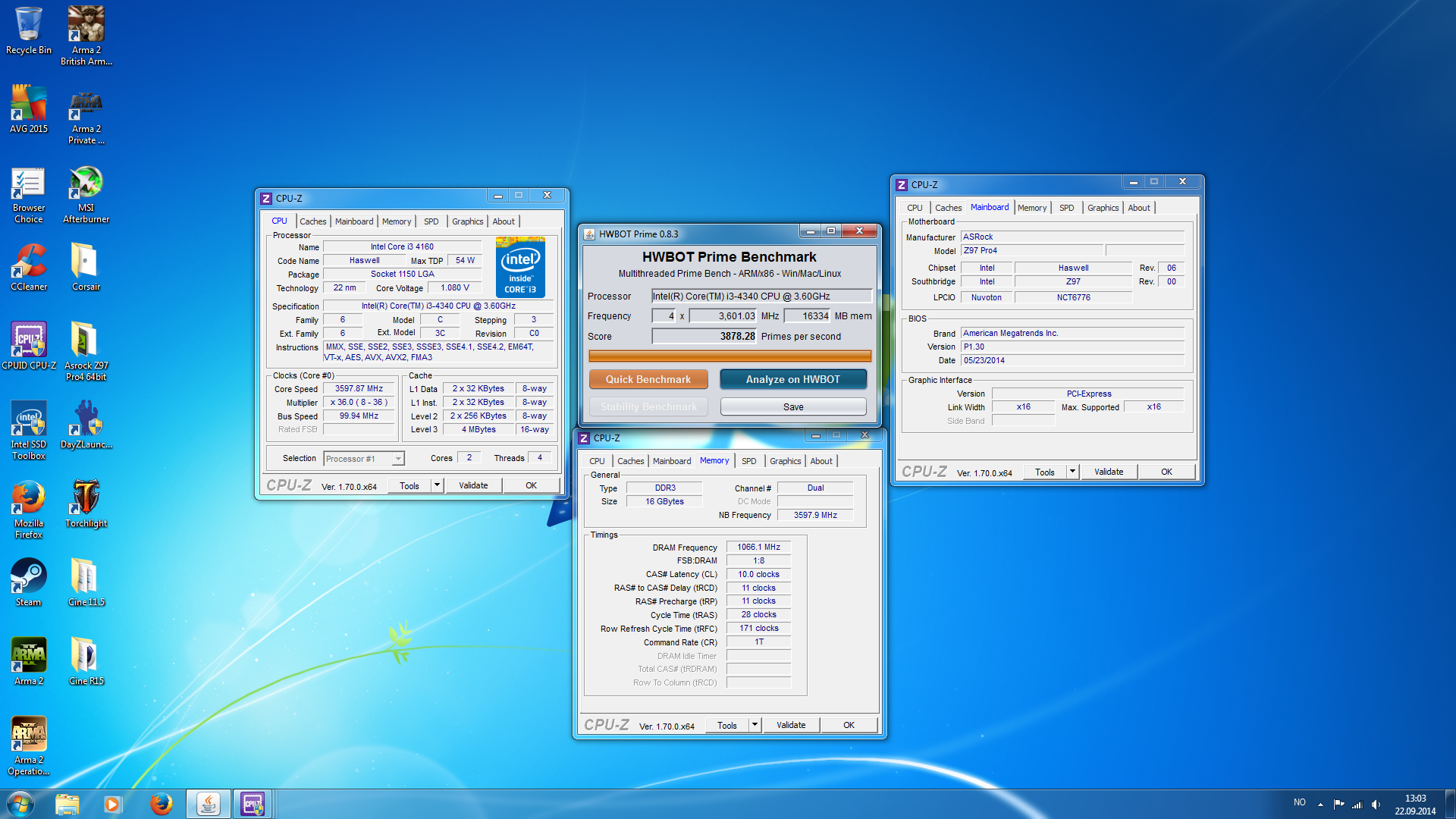
Task: Open Windows Media Player taskbar icon
Action: [113, 804]
